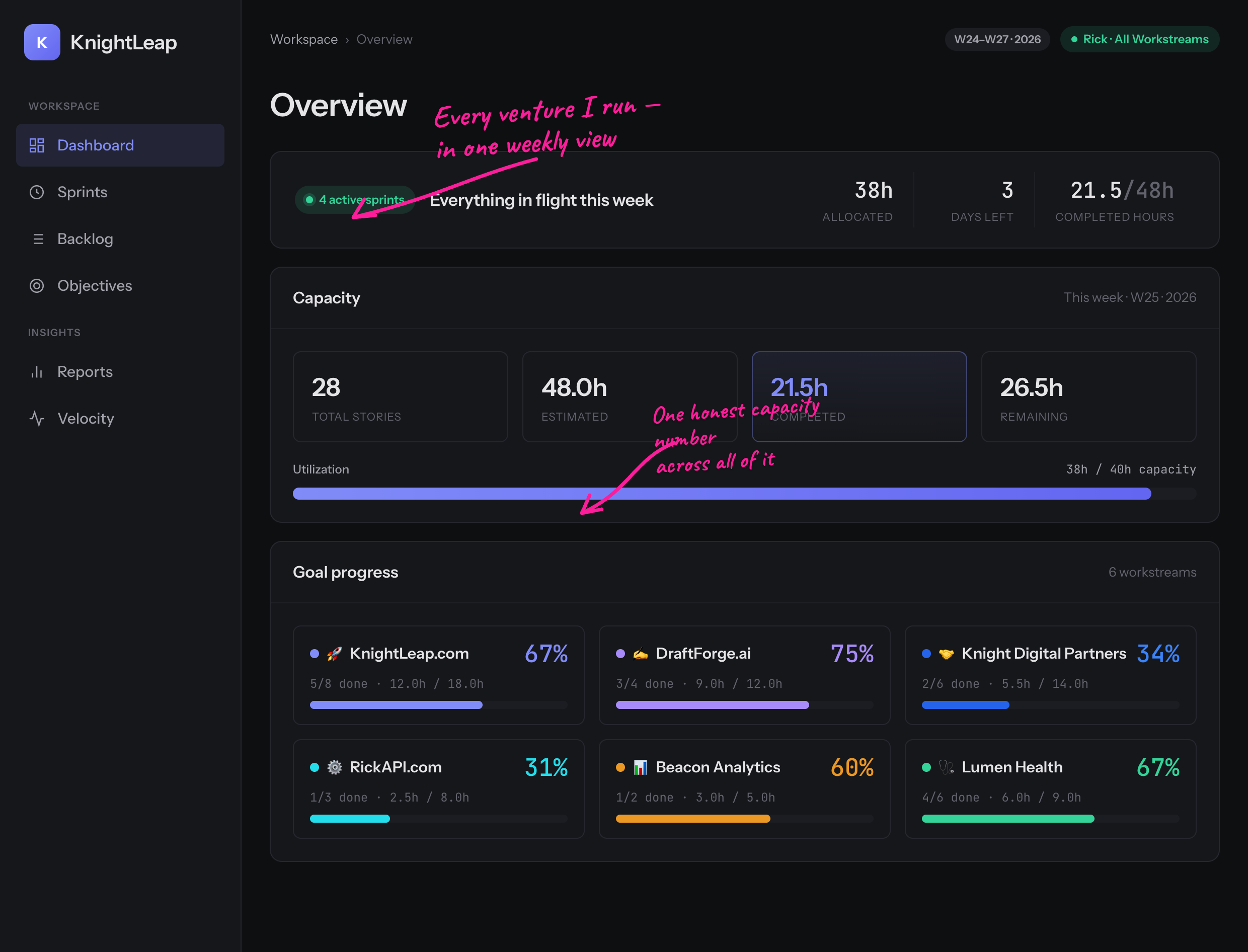Click the Velocity pulse icon
Screen dimensions: 1248x952
(x=37, y=419)
